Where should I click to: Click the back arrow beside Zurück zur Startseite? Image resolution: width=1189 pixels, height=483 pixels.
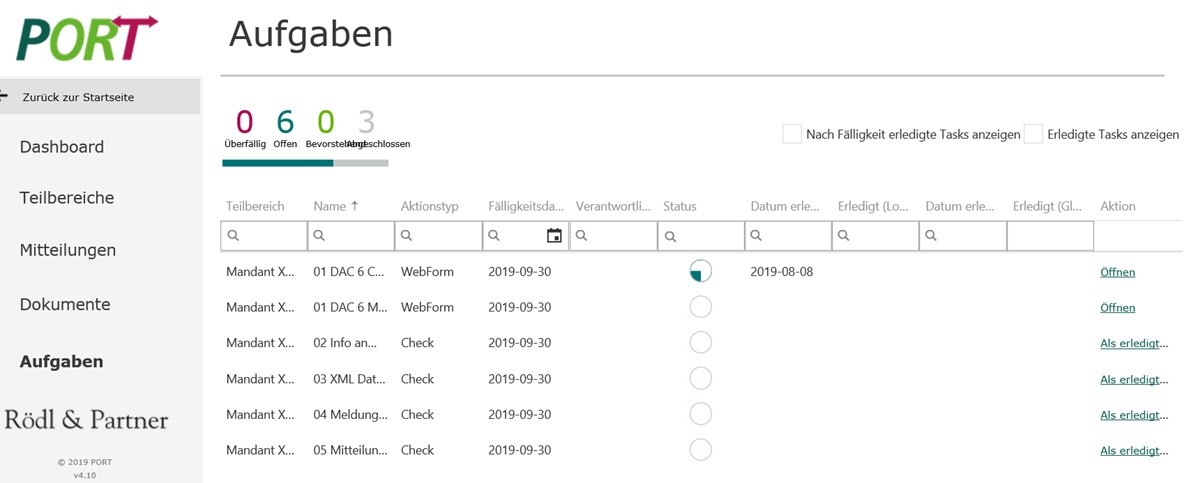point(5,96)
